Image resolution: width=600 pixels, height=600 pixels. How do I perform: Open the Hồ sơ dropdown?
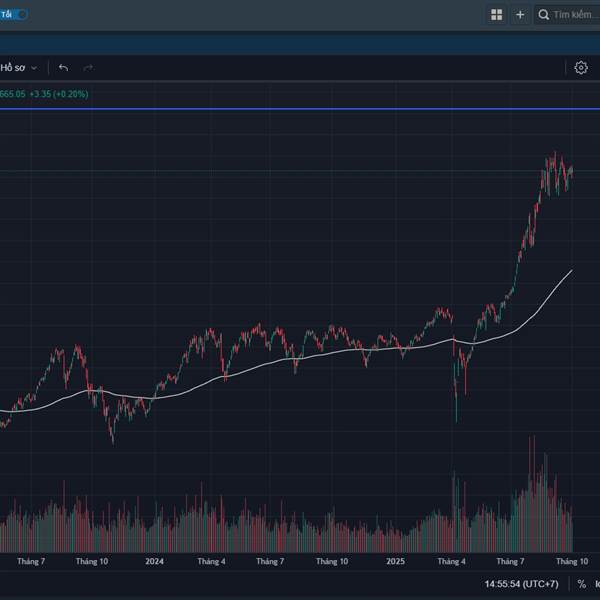click(x=19, y=68)
